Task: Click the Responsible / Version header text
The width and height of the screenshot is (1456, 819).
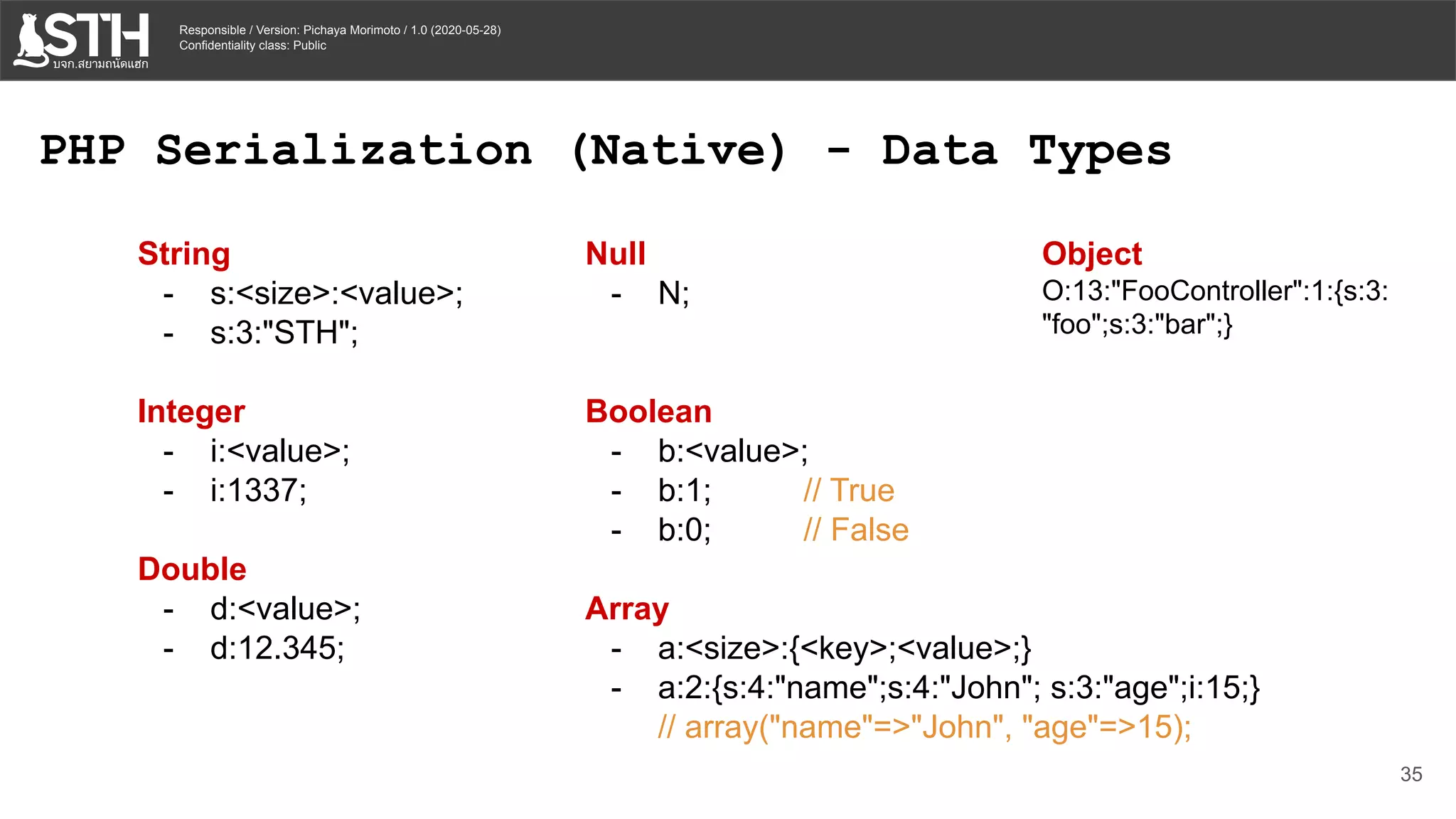Action: pos(340,30)
